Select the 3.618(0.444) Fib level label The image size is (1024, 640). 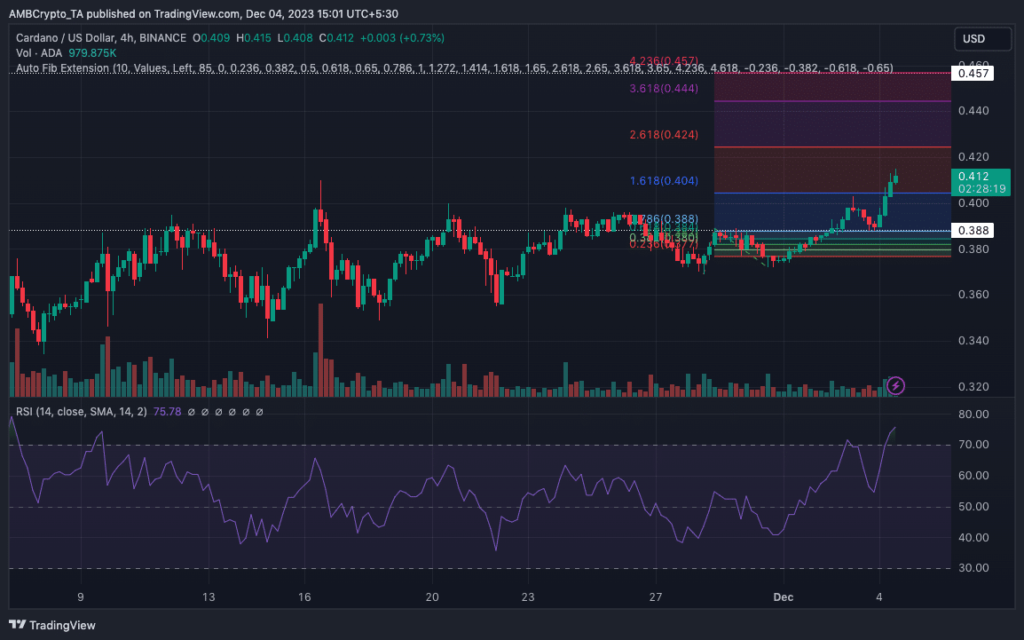(663, 88)
